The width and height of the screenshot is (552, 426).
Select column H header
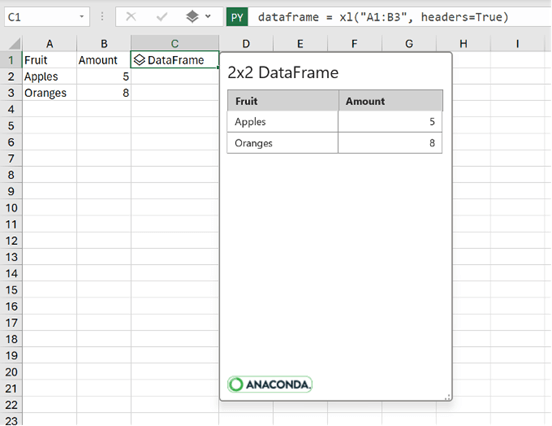coord(463,44)
